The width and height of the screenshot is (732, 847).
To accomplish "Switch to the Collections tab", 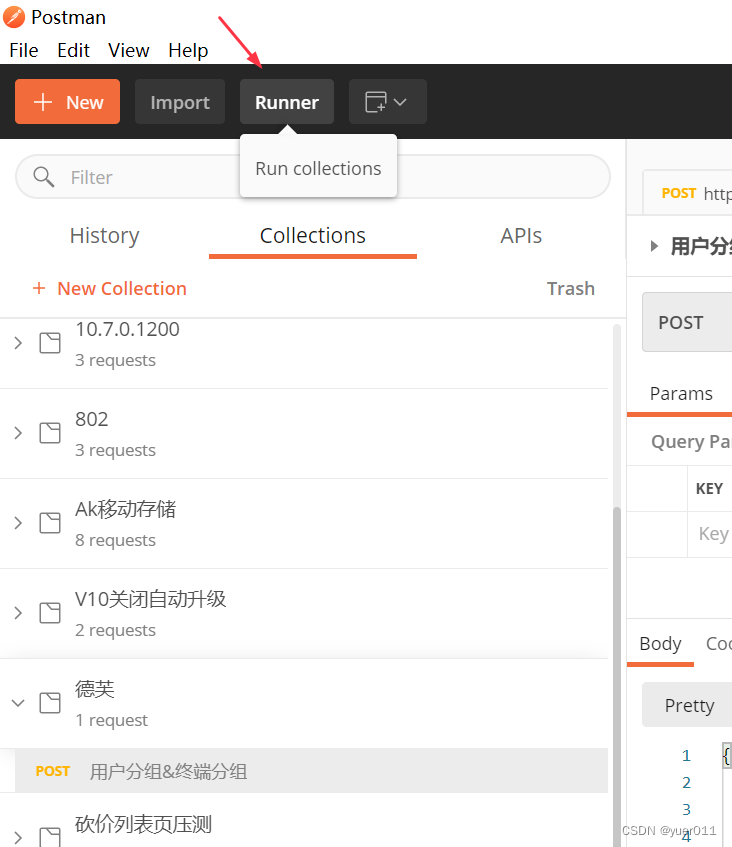I will click(x=313, y=236).
